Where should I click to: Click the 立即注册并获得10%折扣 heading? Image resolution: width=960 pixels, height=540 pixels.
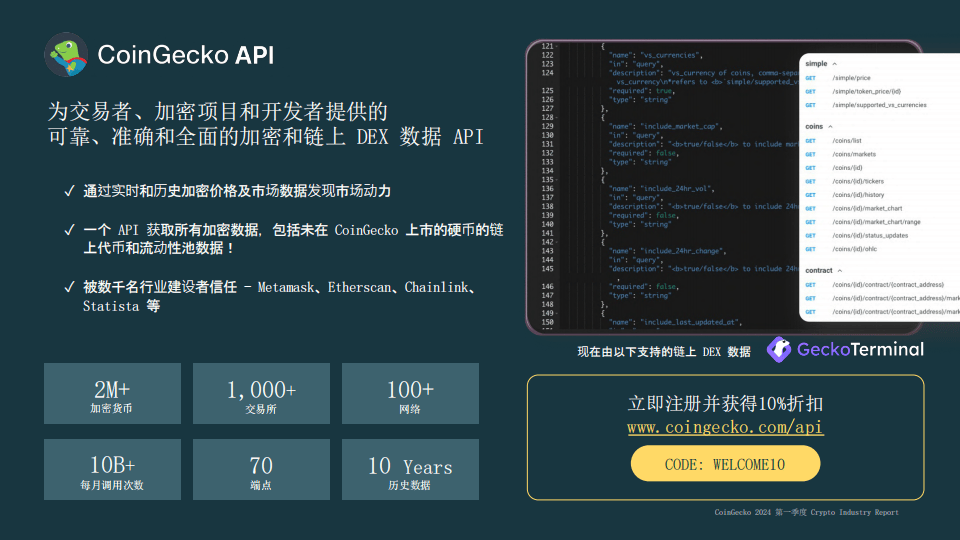(726, 403)
